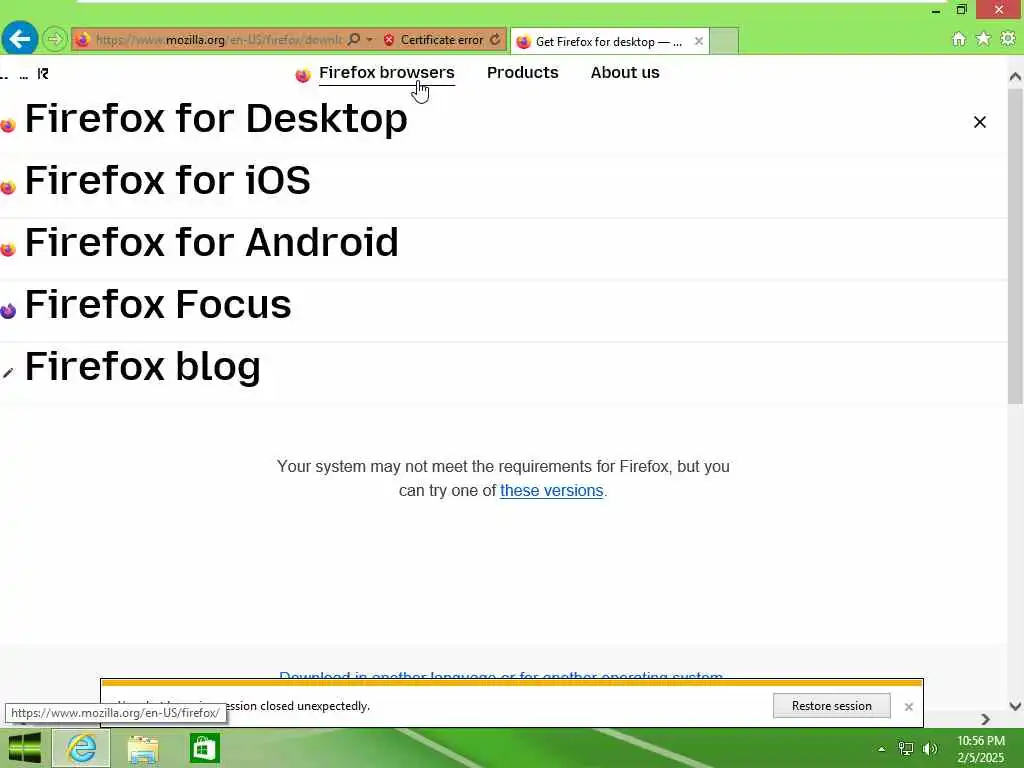This screenshot has width=1024, height=768.
Task: Show hidden system tray icons
Action: coord(882,749)
